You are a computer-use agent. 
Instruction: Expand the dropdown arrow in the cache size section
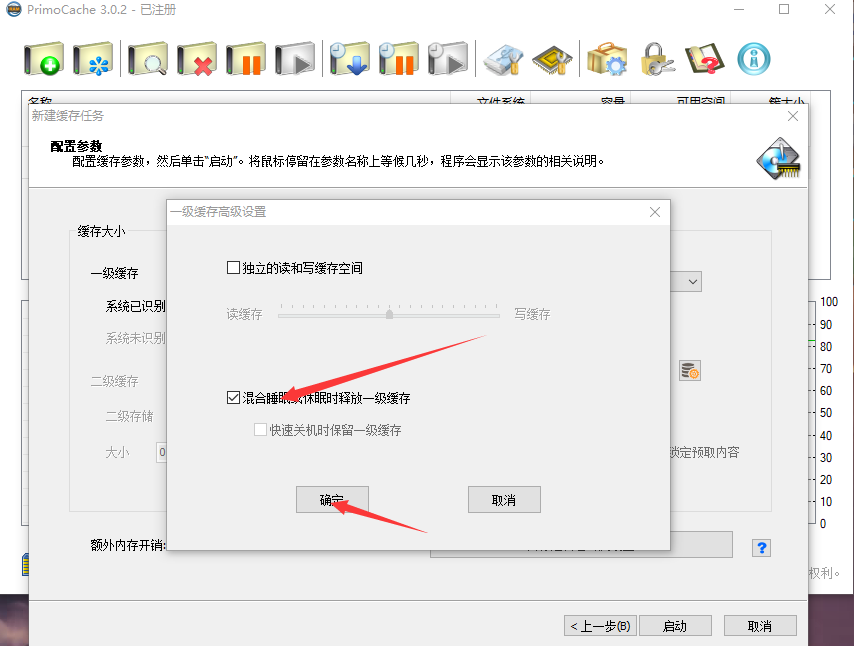click(692, 282)
